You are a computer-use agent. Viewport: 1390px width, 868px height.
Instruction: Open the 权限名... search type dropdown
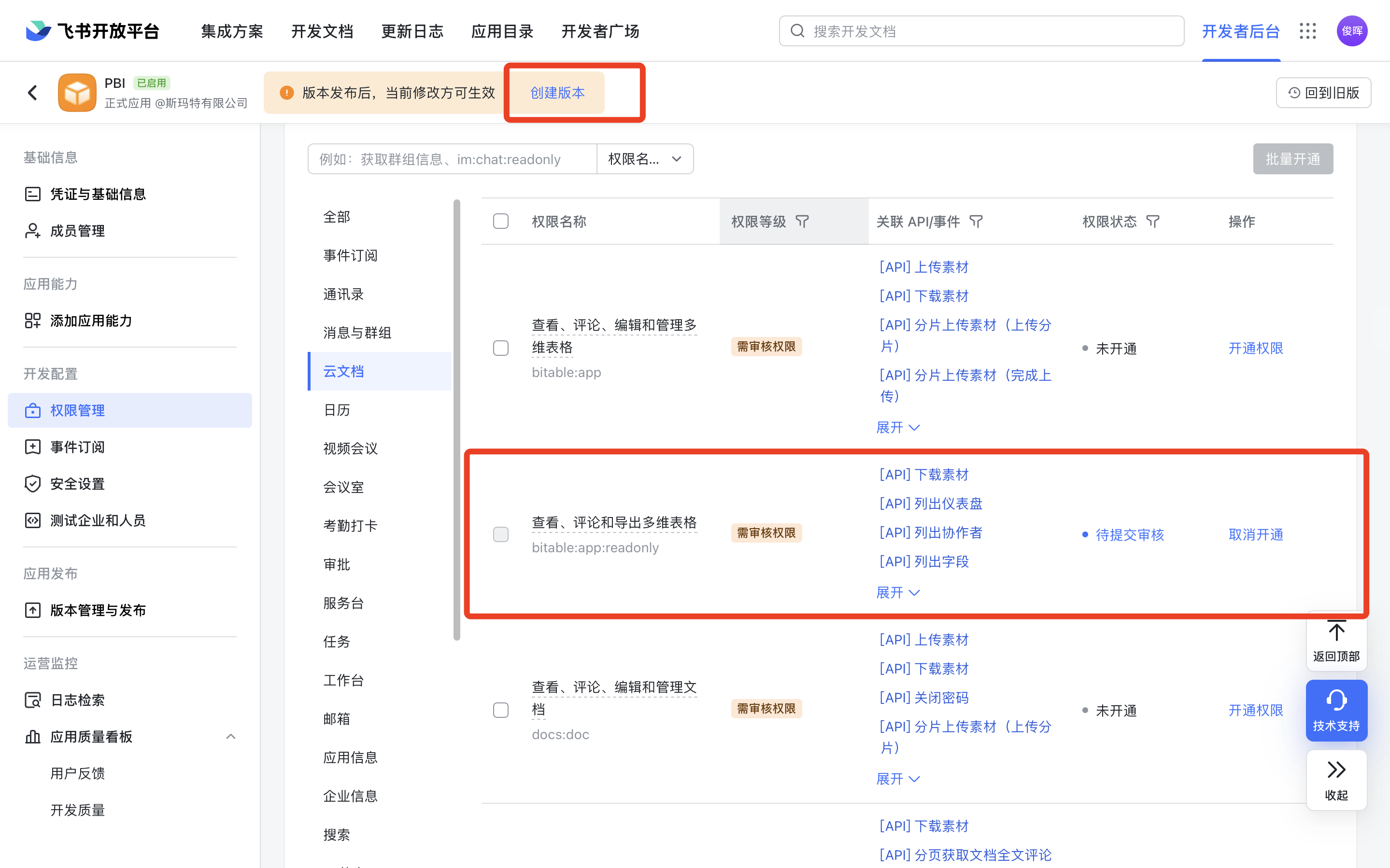[x=645, y=159]
